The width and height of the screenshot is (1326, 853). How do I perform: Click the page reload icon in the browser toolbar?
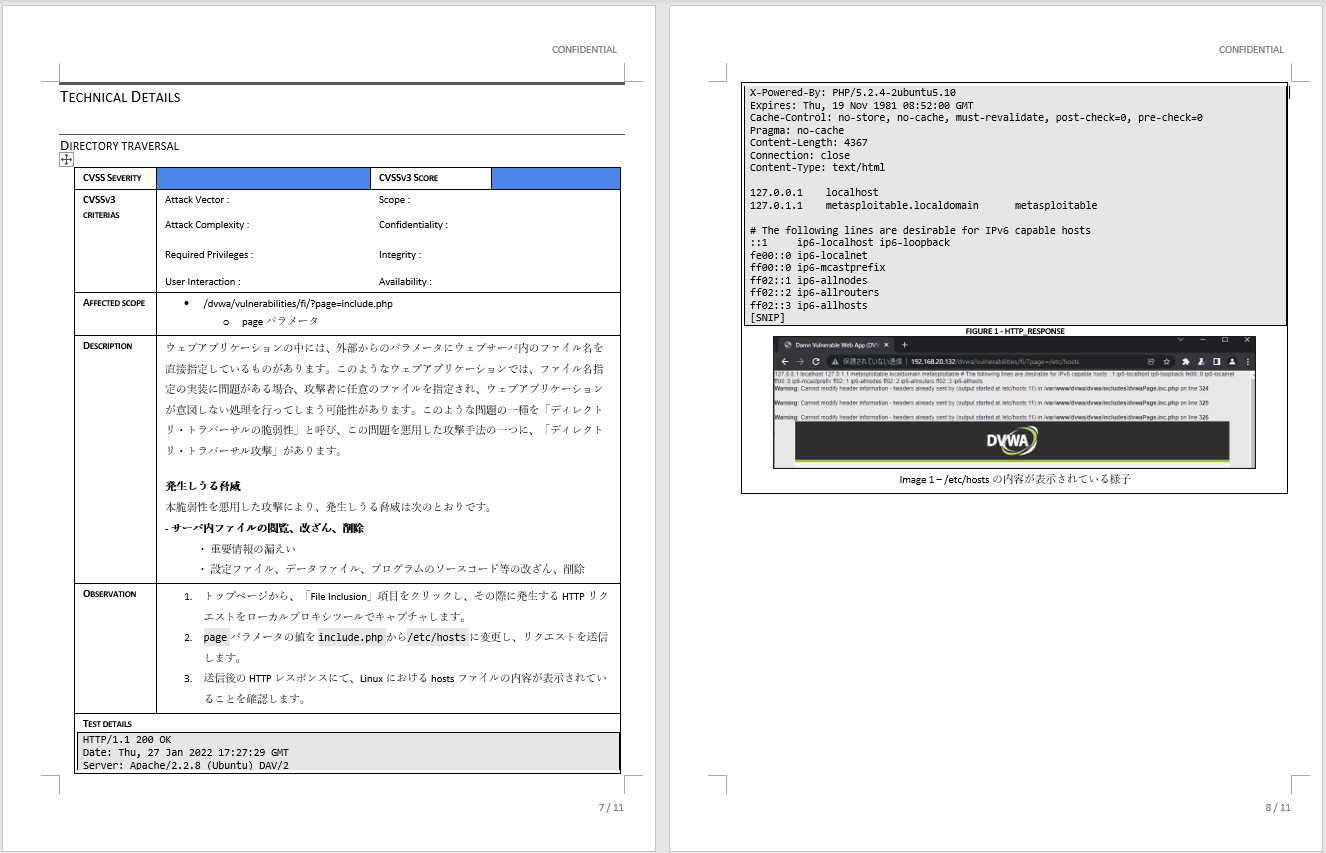(x=817, y=361)
